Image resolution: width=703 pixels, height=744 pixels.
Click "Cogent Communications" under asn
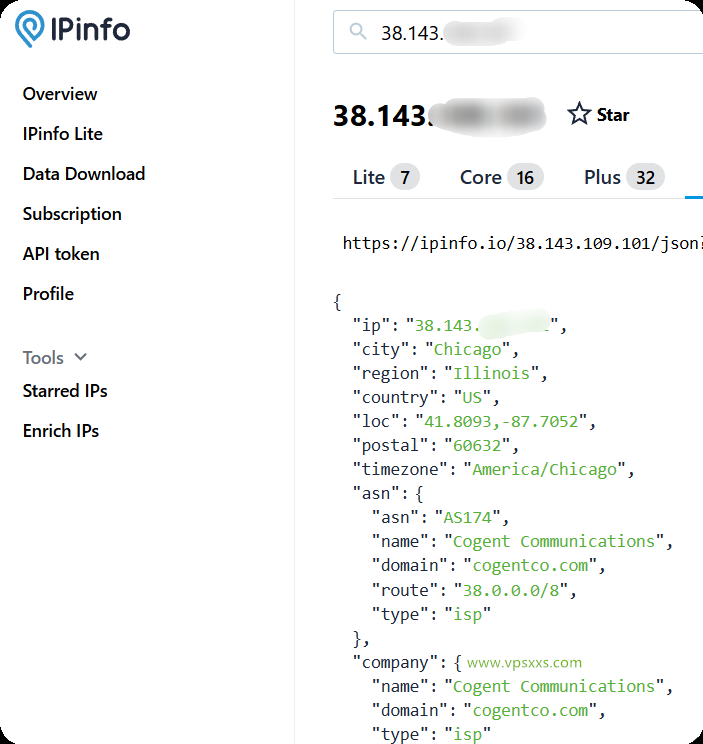coord(554,541)
